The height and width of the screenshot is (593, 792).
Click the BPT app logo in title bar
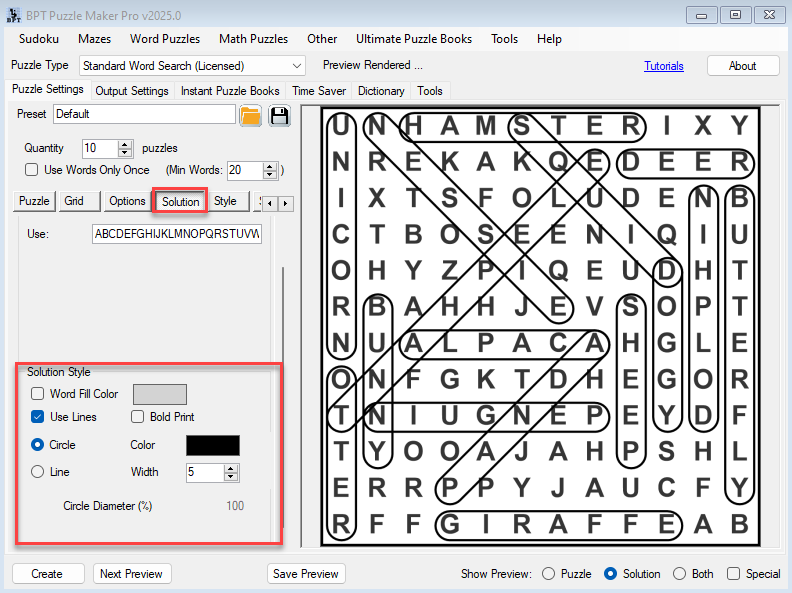point(12,14)
